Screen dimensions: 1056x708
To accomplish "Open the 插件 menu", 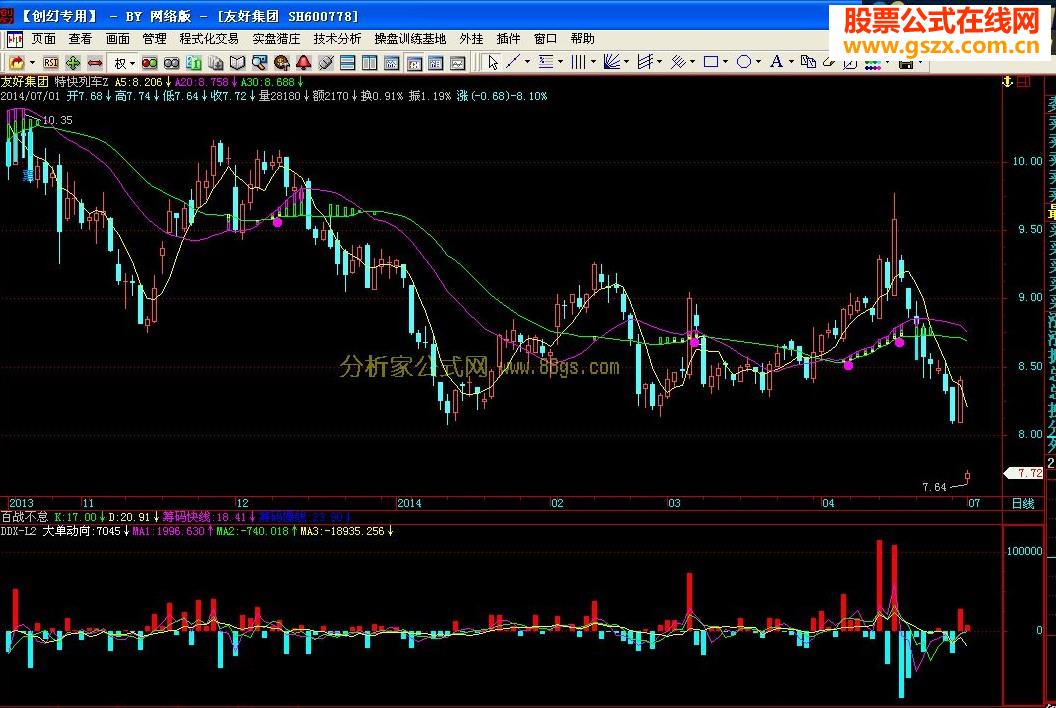I will click(x=508, y=39).
